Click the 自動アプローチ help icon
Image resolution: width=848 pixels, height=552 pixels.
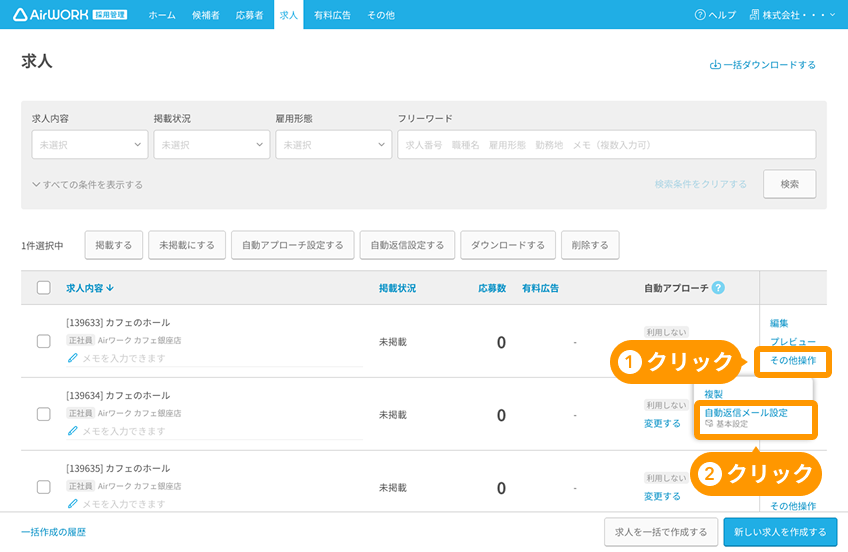tap(718, 288)
